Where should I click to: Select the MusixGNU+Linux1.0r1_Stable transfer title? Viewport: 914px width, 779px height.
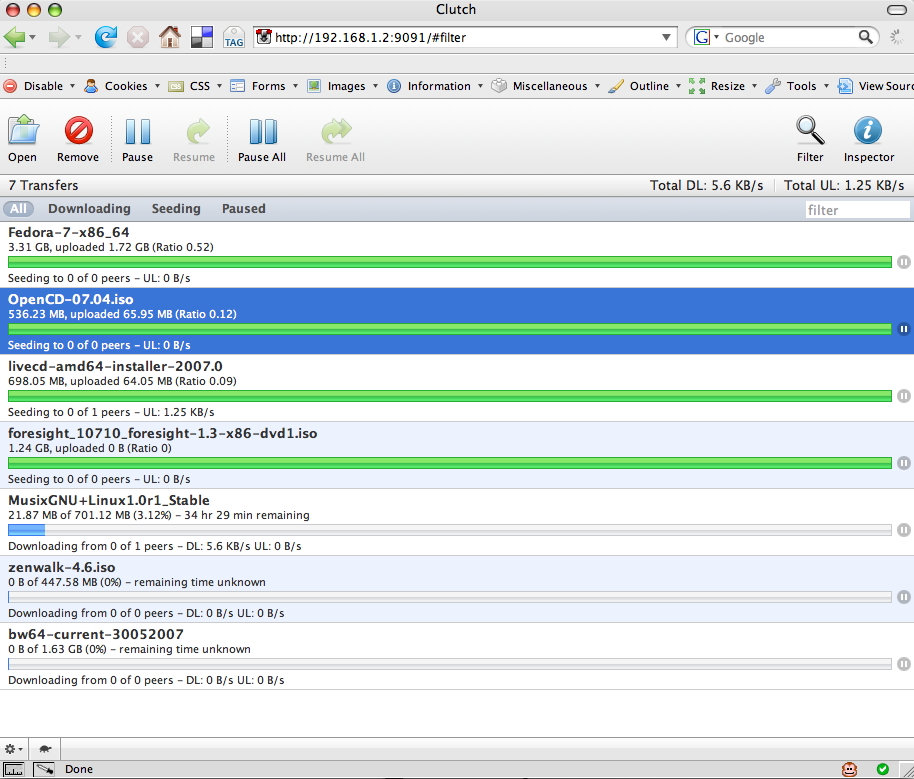click(x=109, y=500)
